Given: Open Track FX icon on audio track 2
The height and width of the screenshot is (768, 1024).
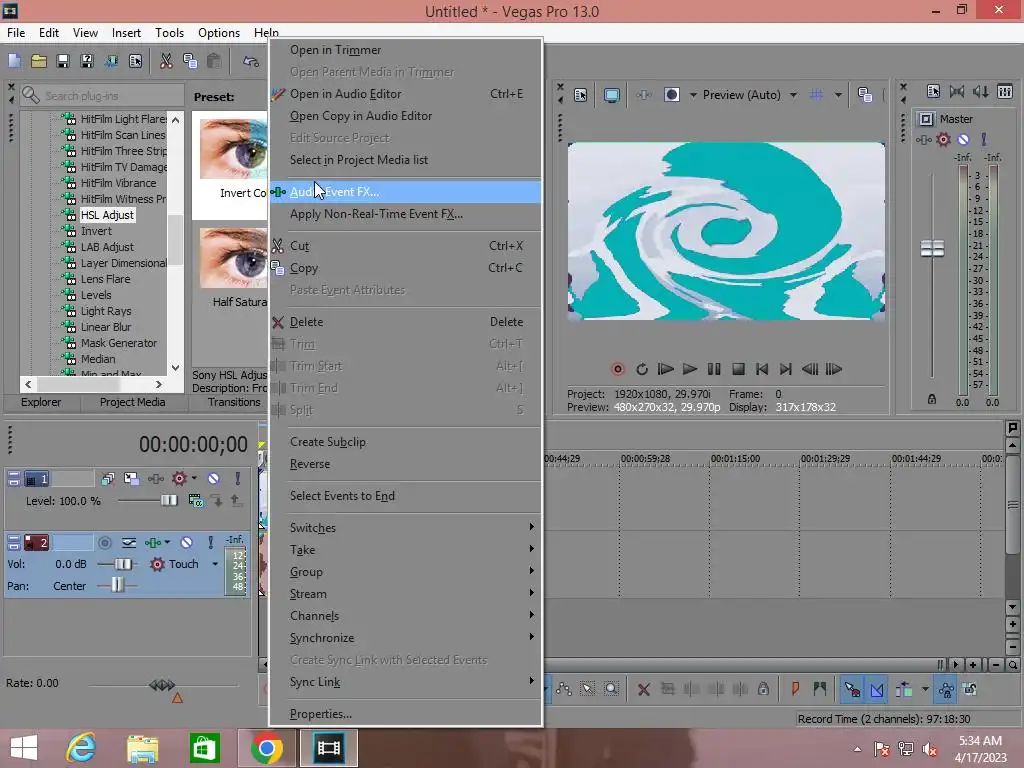Looking at the screenshot, I should tap(152, 543).
